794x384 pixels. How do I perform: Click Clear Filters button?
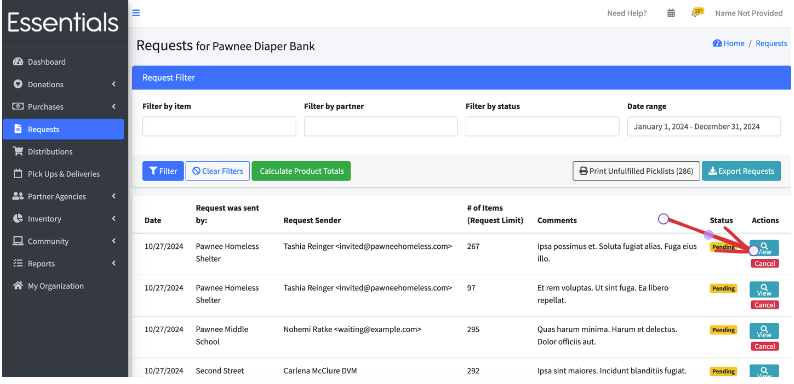tap(218, 171)
